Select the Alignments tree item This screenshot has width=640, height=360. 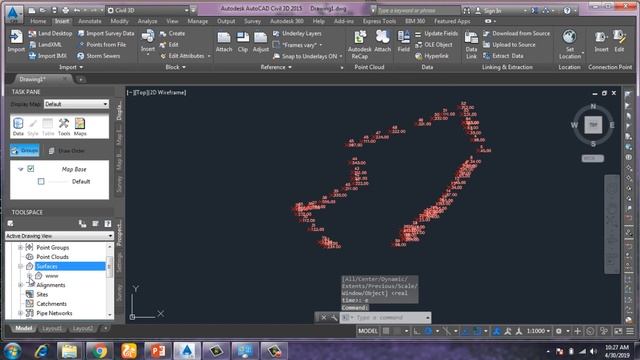(x=51, y=285)
